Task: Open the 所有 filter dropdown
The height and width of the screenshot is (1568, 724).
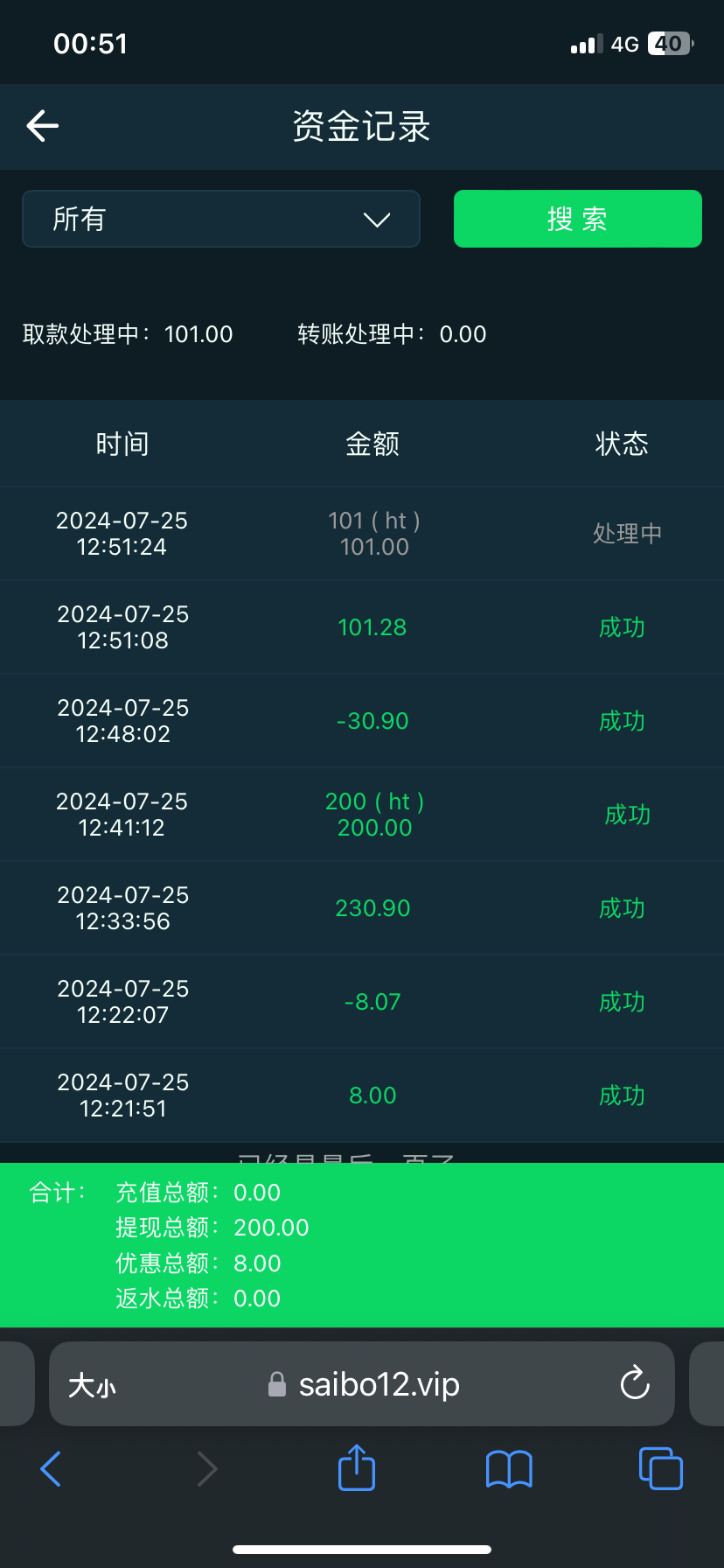Action: 221,219
